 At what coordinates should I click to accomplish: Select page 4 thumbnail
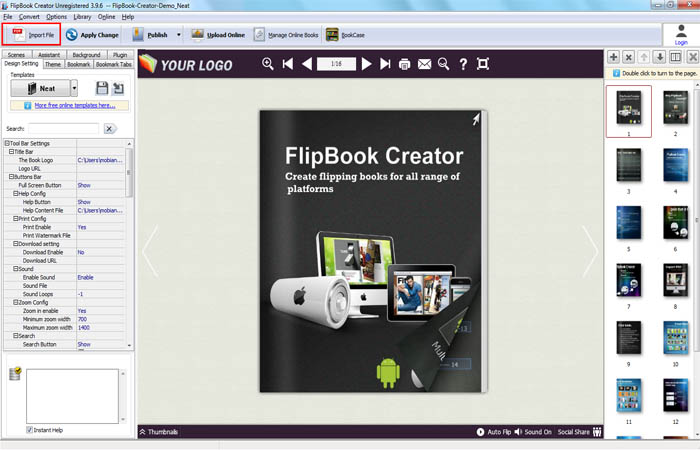tap(675, 166)
